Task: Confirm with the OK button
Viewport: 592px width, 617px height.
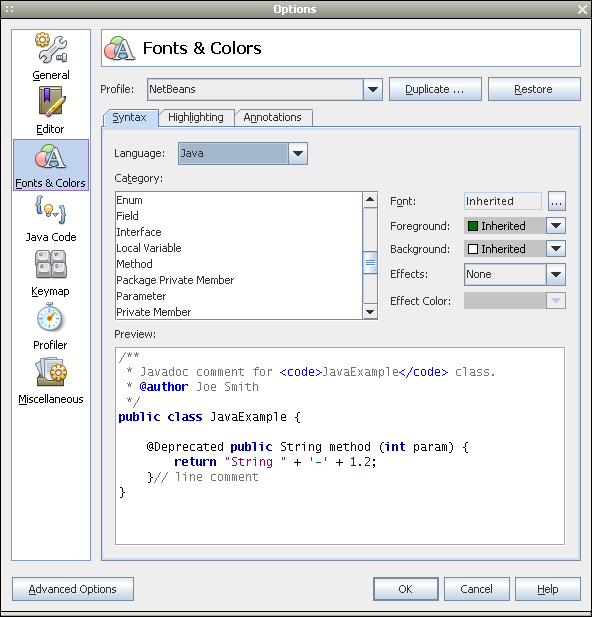Action: point(405,589)
